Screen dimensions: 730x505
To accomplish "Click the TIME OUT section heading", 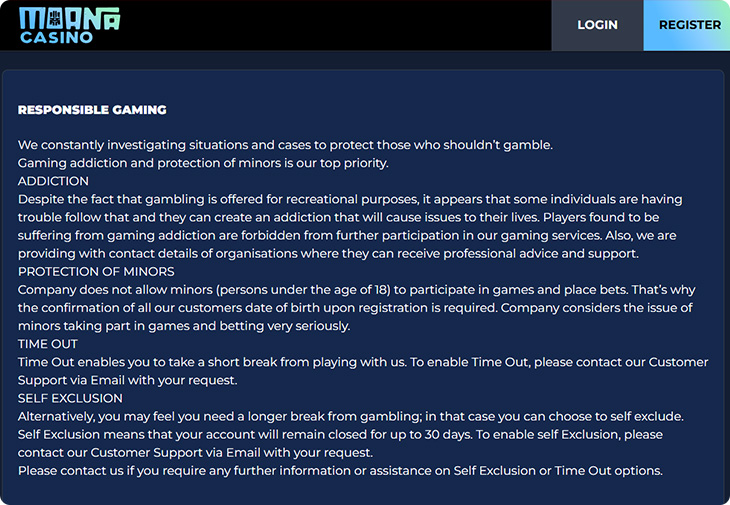I will (47, 344).
